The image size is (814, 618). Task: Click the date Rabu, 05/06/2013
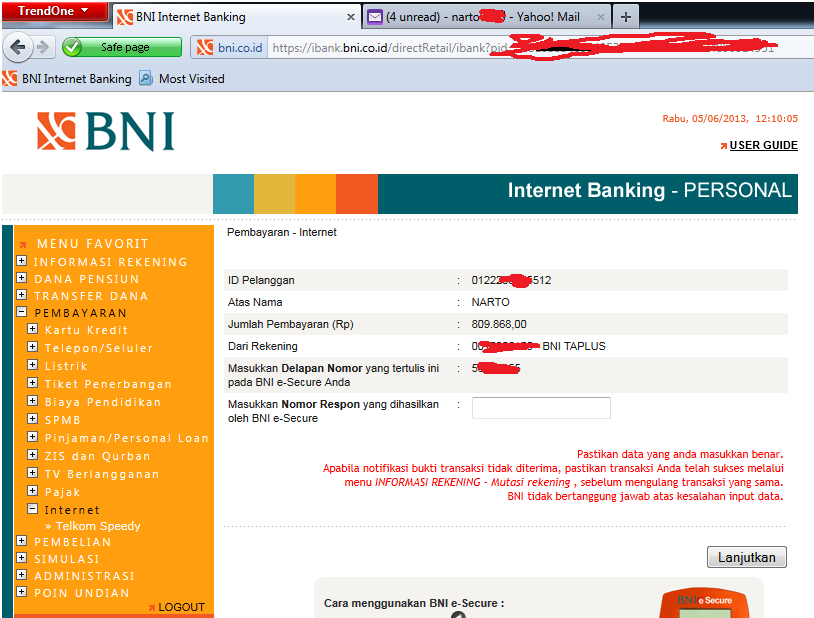[x=705, y=118]
